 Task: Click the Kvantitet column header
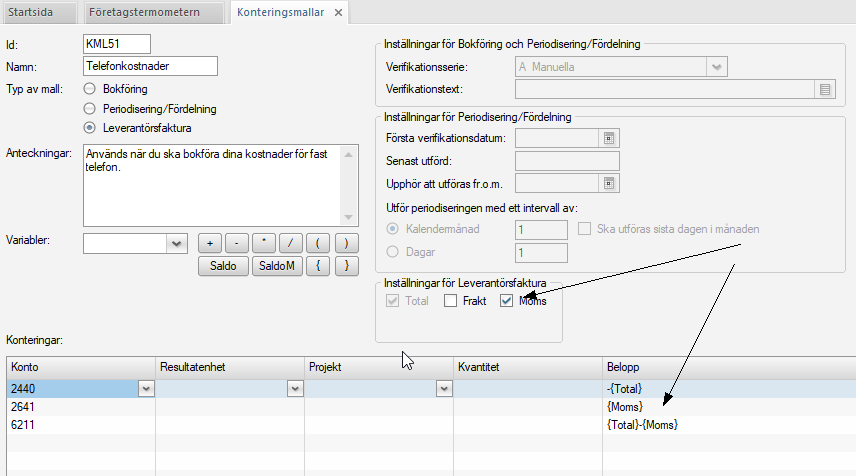[x=528, y=367]
